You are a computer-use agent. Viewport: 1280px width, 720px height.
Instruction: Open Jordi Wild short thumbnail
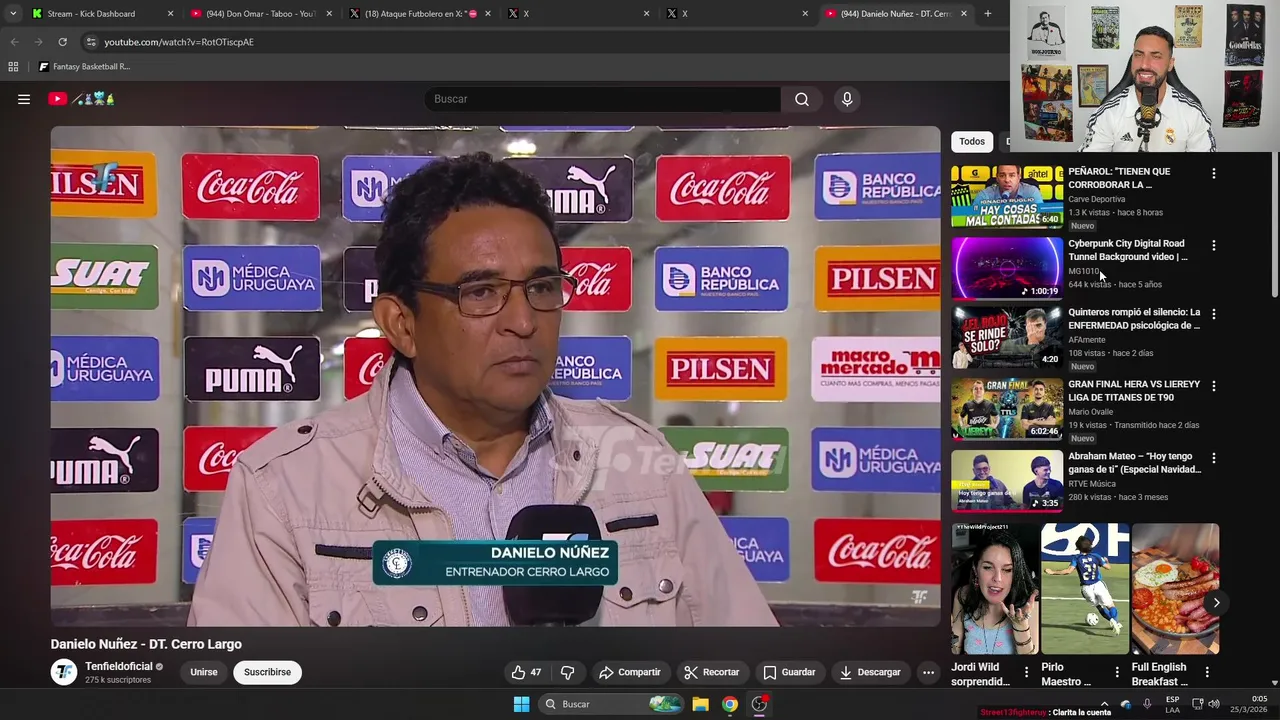(x=995, y=589)
